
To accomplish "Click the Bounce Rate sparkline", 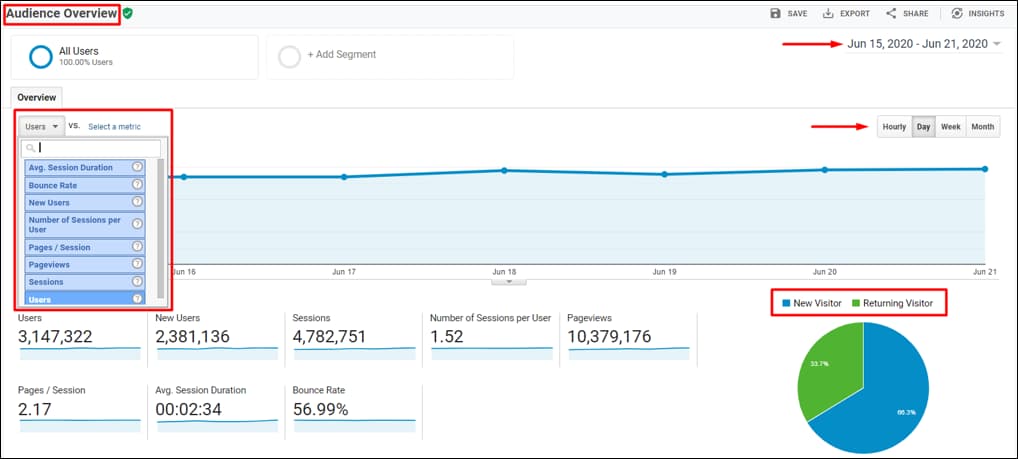I will (354, 425).
